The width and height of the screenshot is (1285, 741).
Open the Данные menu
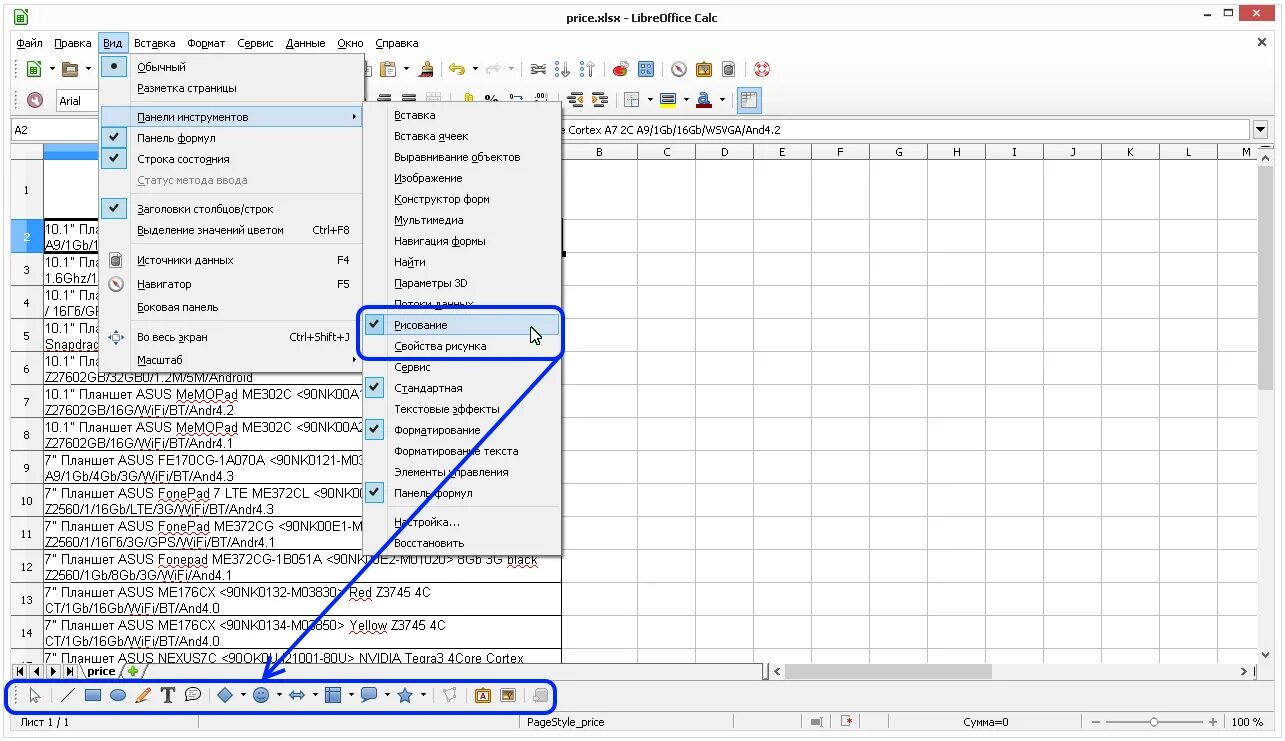pyautogui.click(x=305, y=43)
